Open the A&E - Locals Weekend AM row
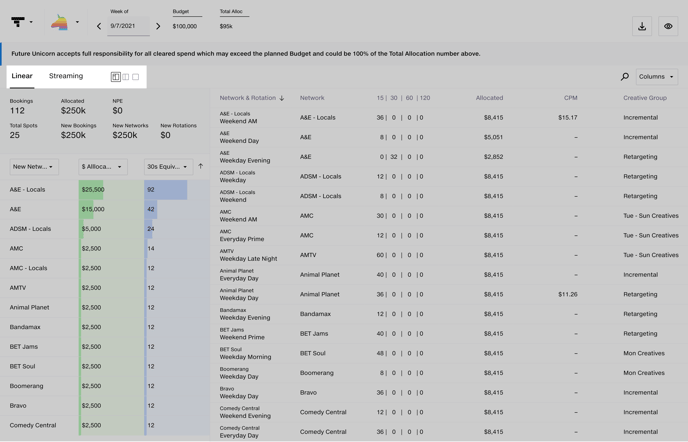The image size is (688, 442). (449, 118)
